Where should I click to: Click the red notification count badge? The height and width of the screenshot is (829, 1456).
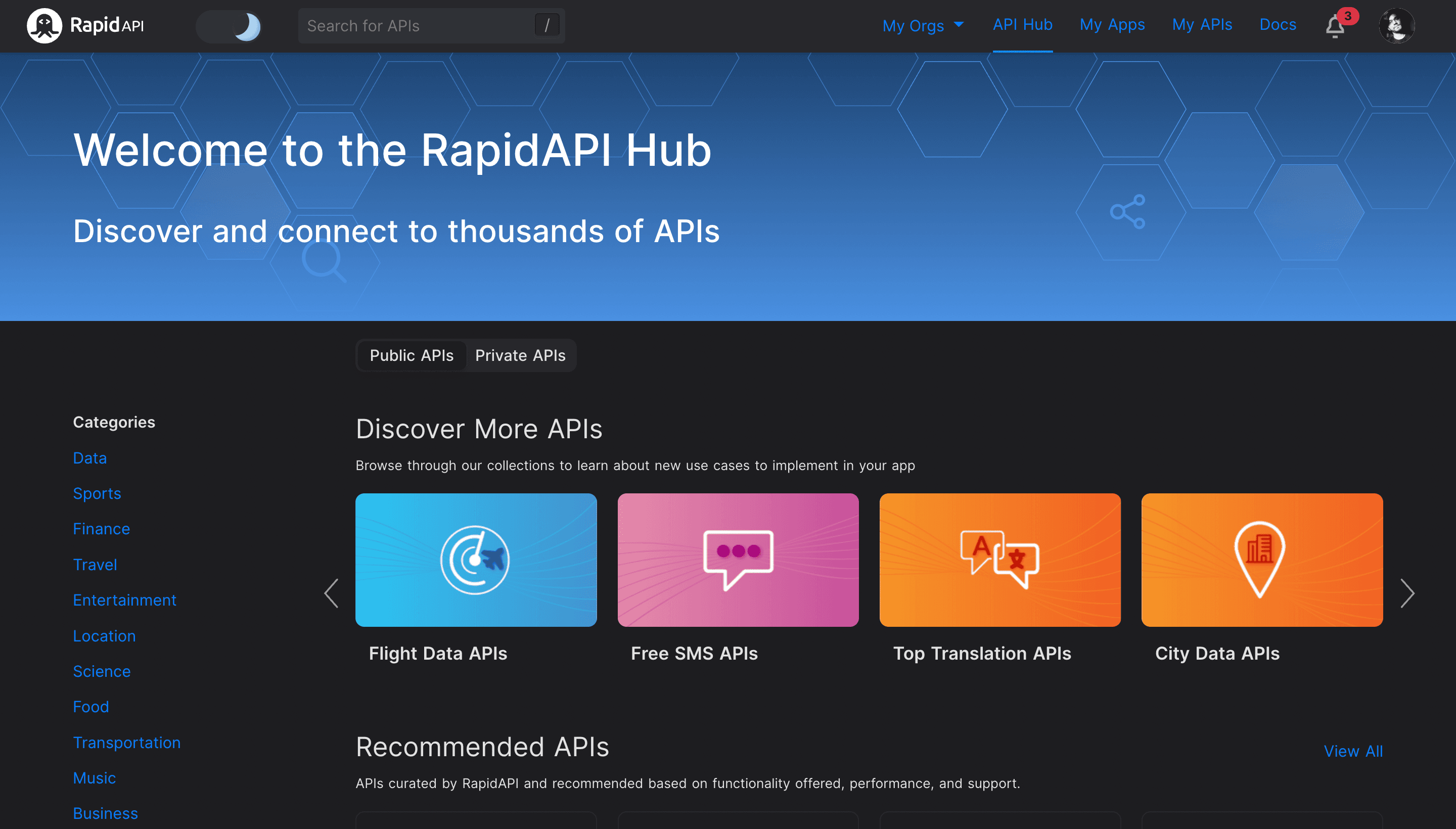[1347, 16]
